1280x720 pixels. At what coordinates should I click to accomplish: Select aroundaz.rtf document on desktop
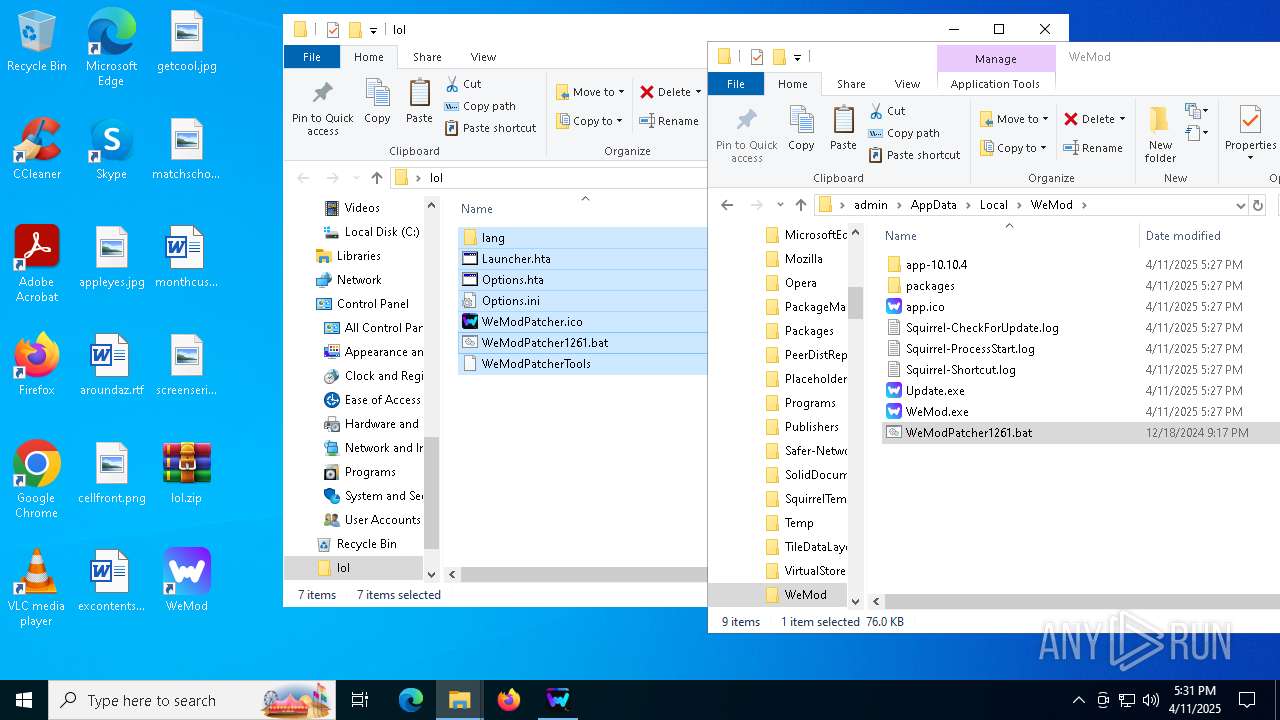pyautogui.click(x=111, y=365)
